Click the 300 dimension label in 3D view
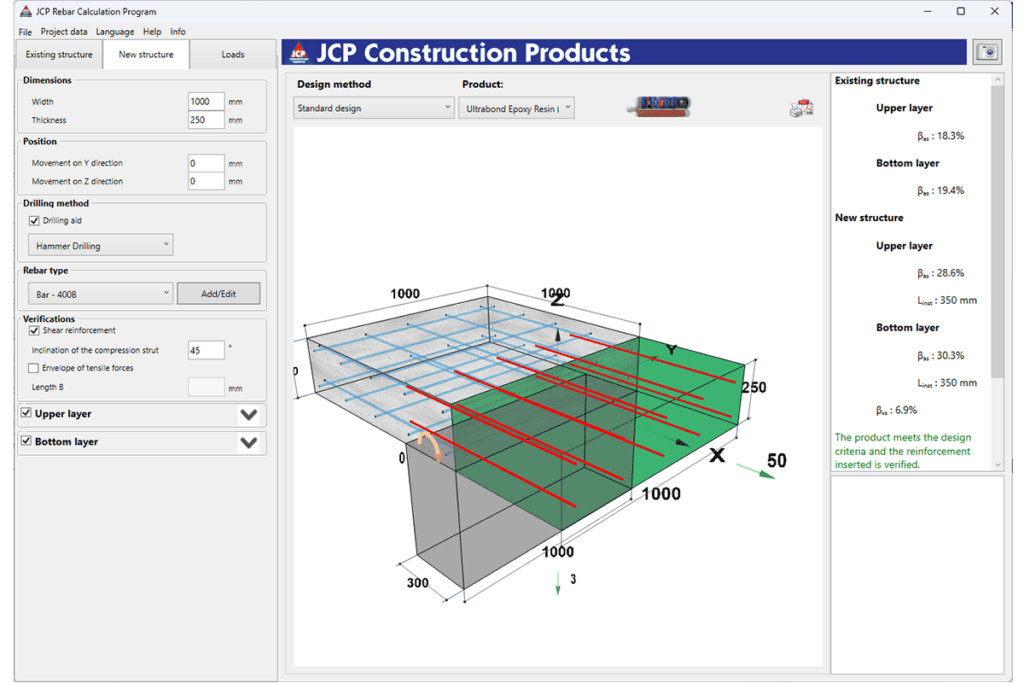This screenshot has width=1024, height=683. (418, 582)
